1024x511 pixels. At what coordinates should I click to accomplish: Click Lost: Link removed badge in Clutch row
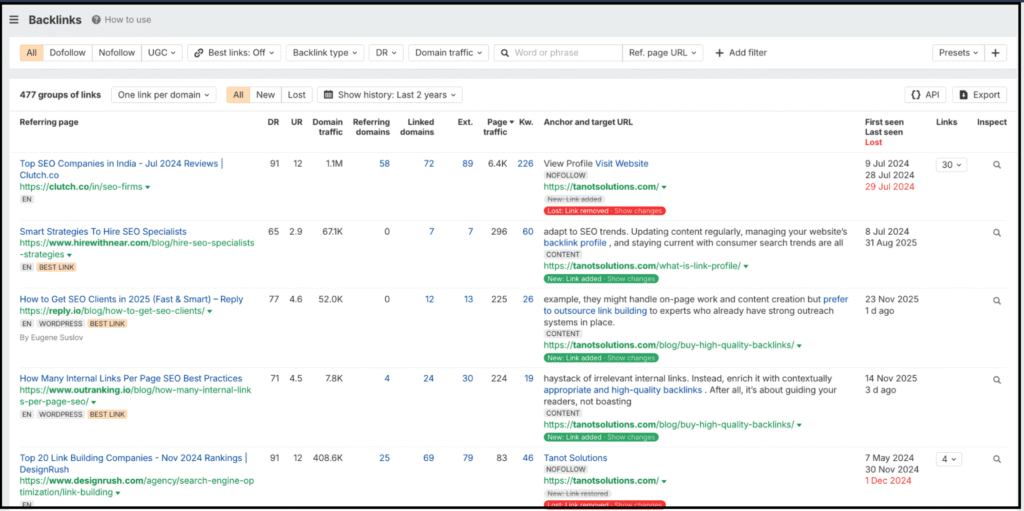coord(604,211)
